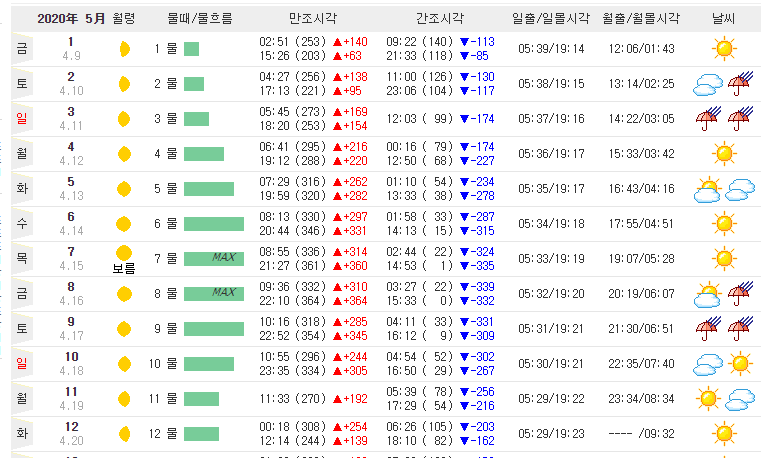Select the 물때/물흐름 column header
Screen dimensions: 766x458
tap(200, 19)
